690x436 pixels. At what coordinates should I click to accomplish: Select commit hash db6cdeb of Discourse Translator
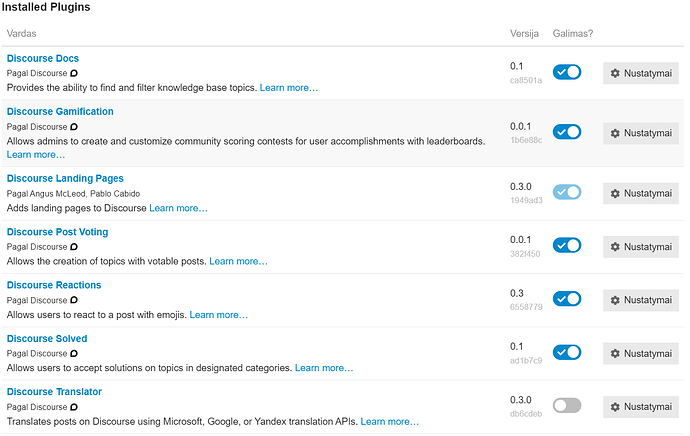pos(526,414)
